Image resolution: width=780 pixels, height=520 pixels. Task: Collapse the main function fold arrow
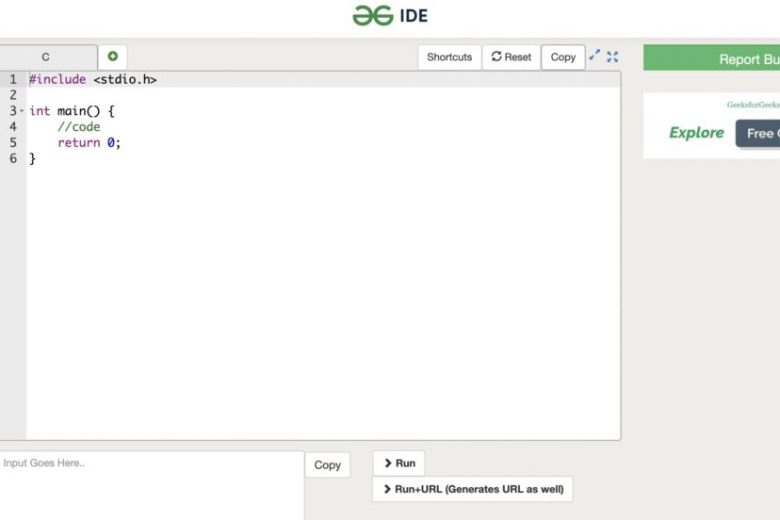point(22,111)
